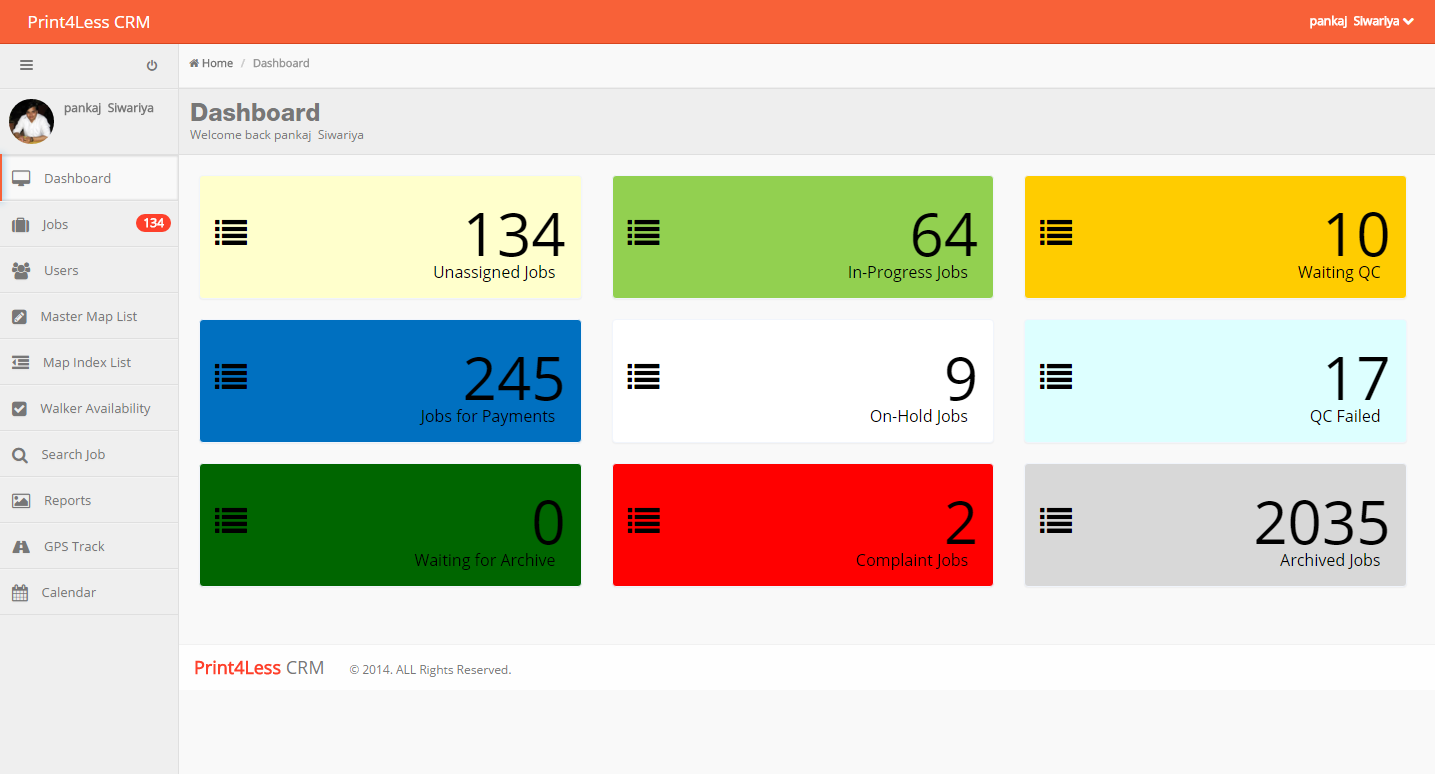
Task: Click the Print4Less CRM header brand
Action: 89,22
